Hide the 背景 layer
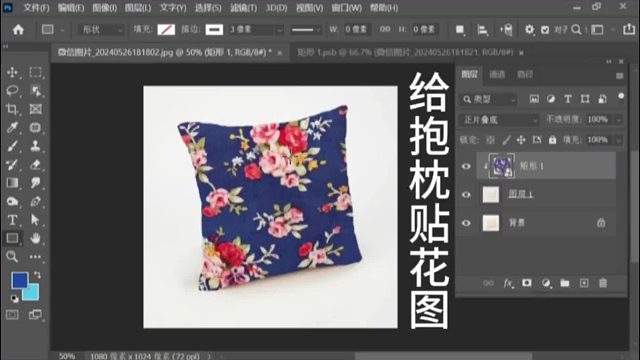Image resolution: width=640 pixels, height=360 pixels. click(x=466, y=223)
